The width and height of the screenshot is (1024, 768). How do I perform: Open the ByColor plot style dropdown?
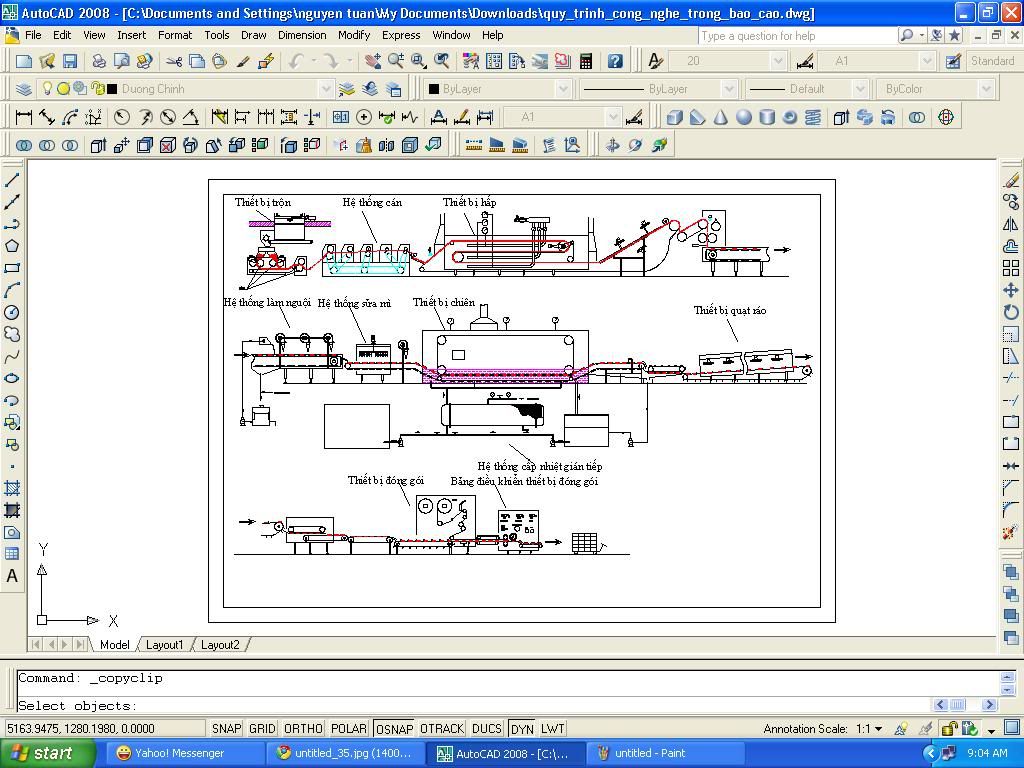[x=985, y=89]
